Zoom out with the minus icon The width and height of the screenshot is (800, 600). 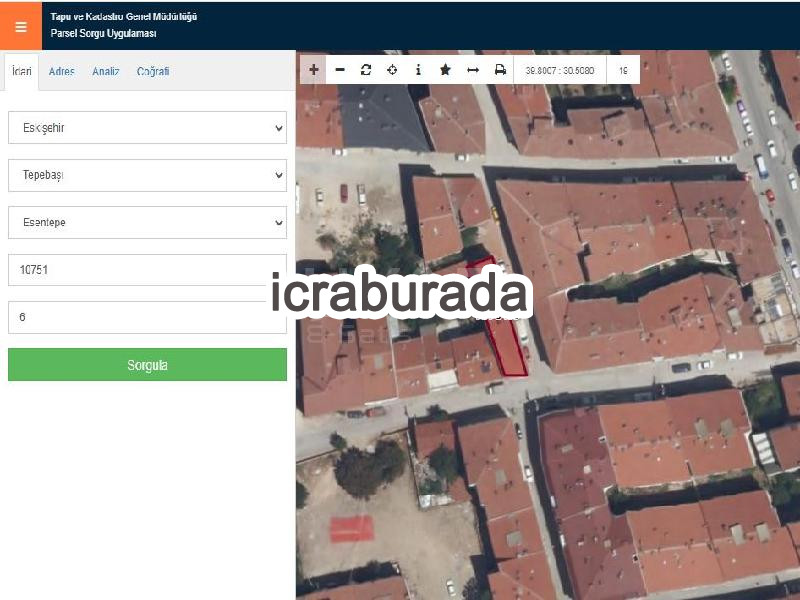coord(340,70)
